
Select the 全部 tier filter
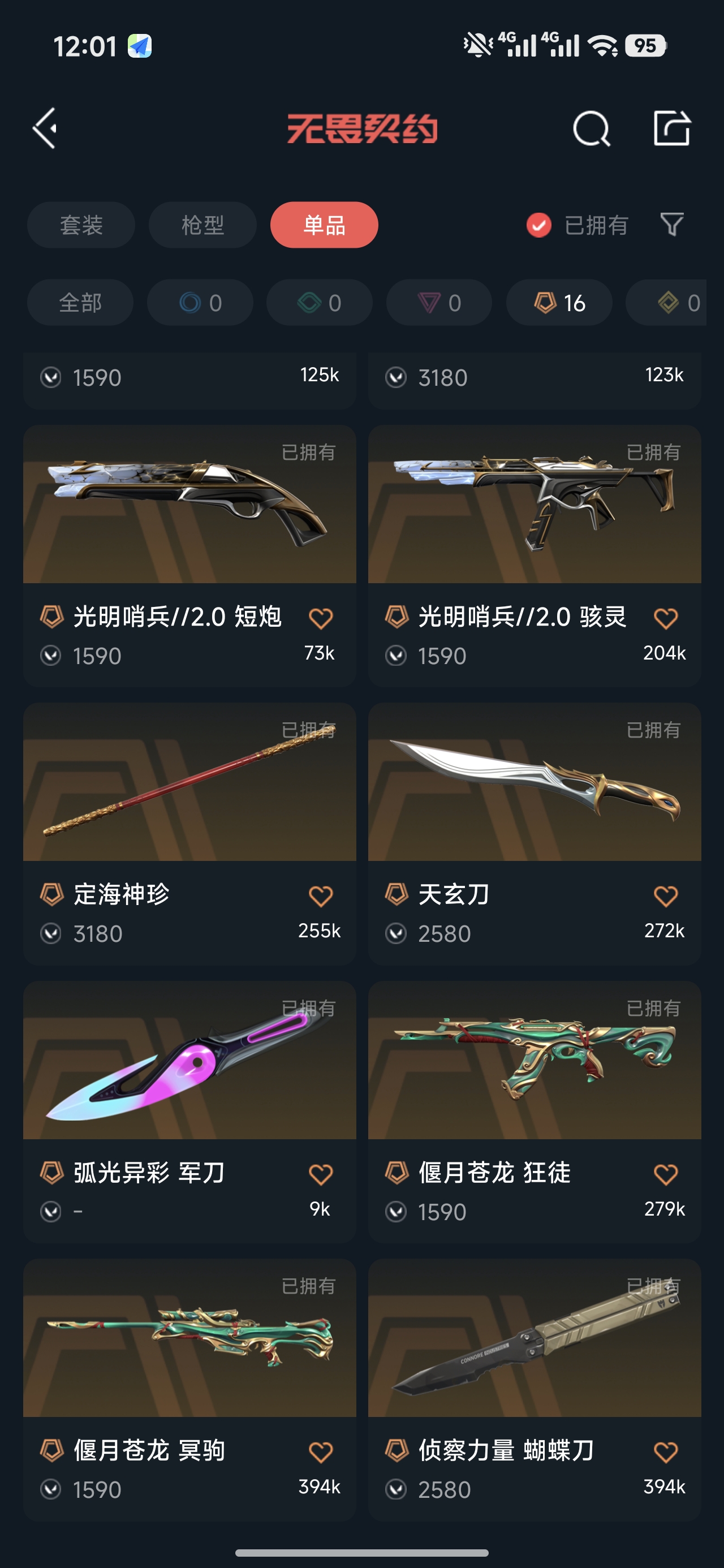pyautogui.click(x=80, y=303)
